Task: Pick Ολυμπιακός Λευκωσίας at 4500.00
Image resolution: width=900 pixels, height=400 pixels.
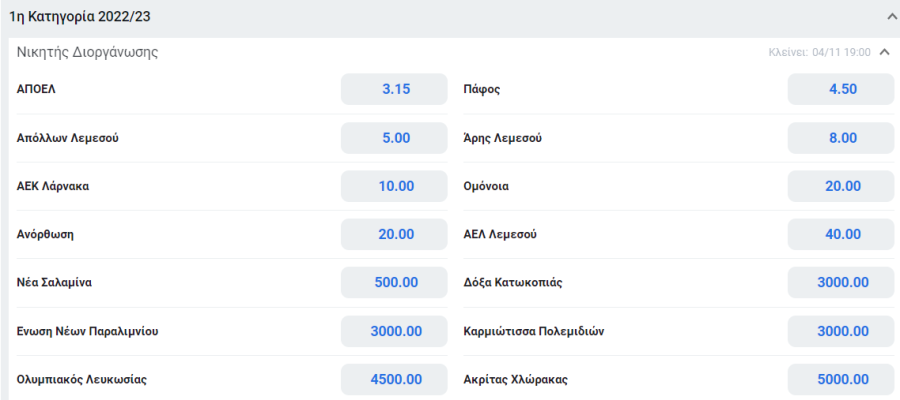Action: point(394,379)
